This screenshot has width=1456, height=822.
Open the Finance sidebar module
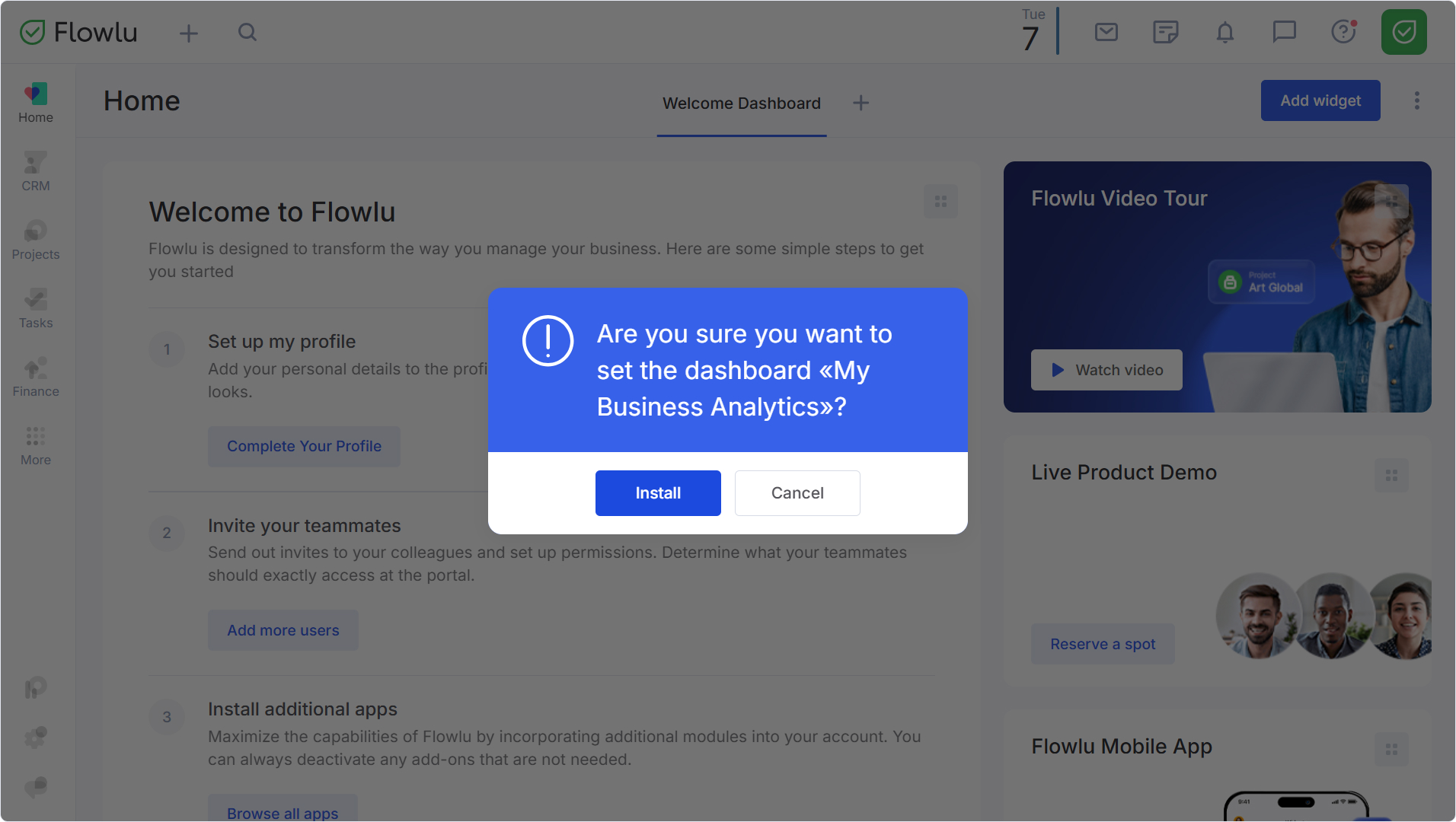[36, 377]
